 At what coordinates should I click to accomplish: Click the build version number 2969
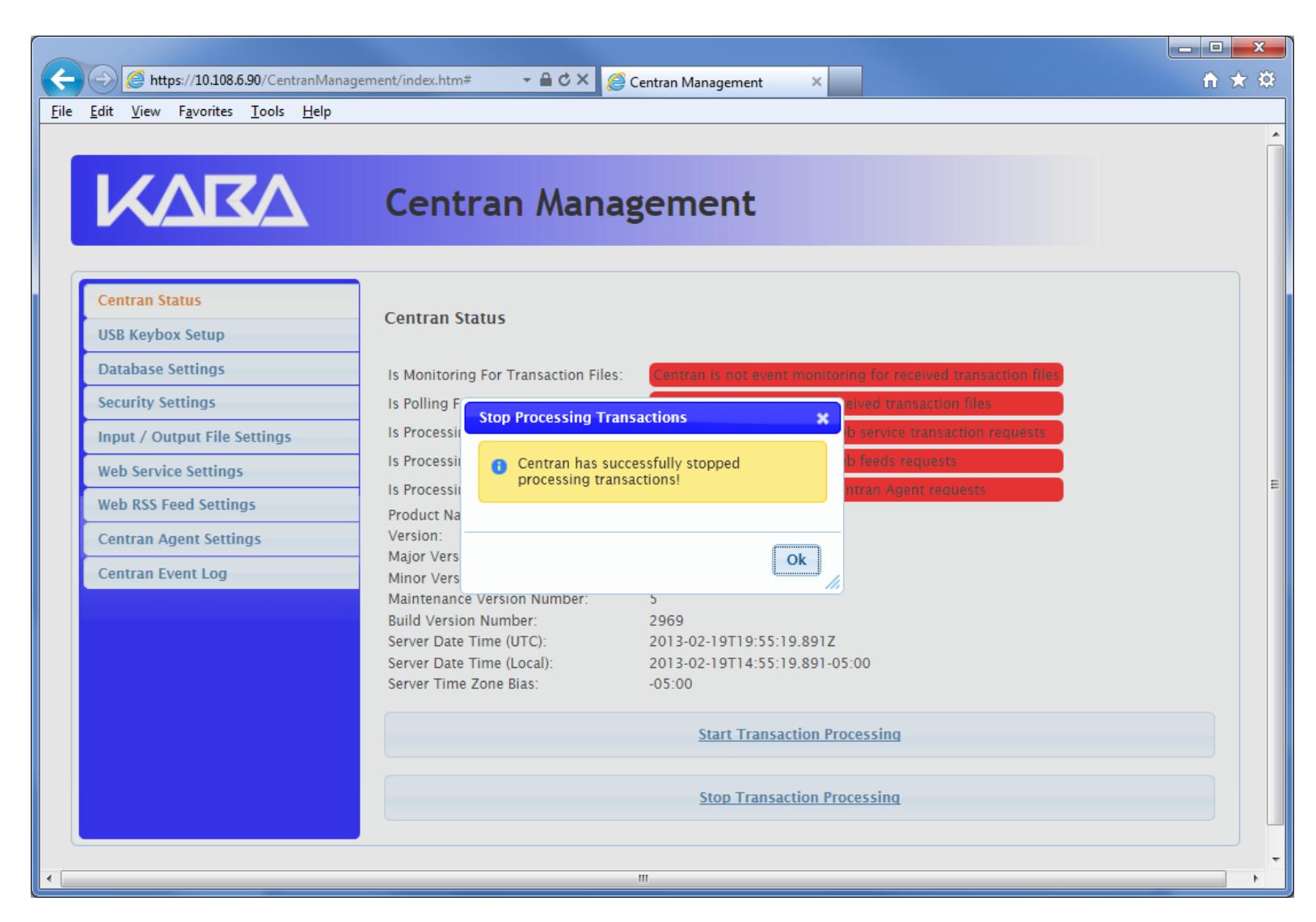(x=666, y=621)
